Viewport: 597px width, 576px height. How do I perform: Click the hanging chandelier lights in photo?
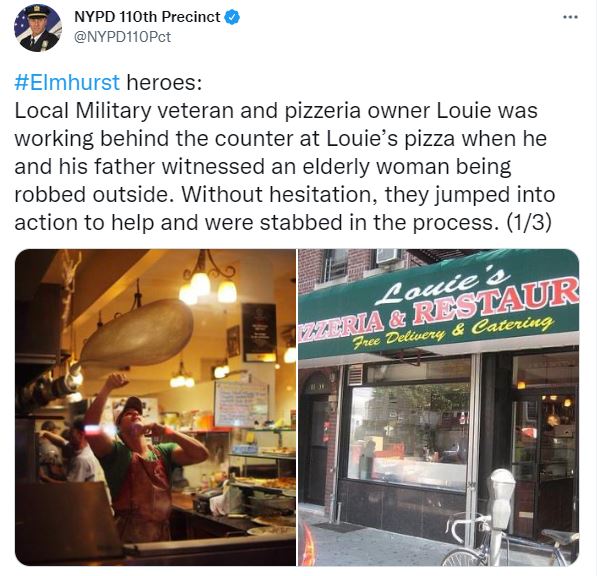[208, 280]
